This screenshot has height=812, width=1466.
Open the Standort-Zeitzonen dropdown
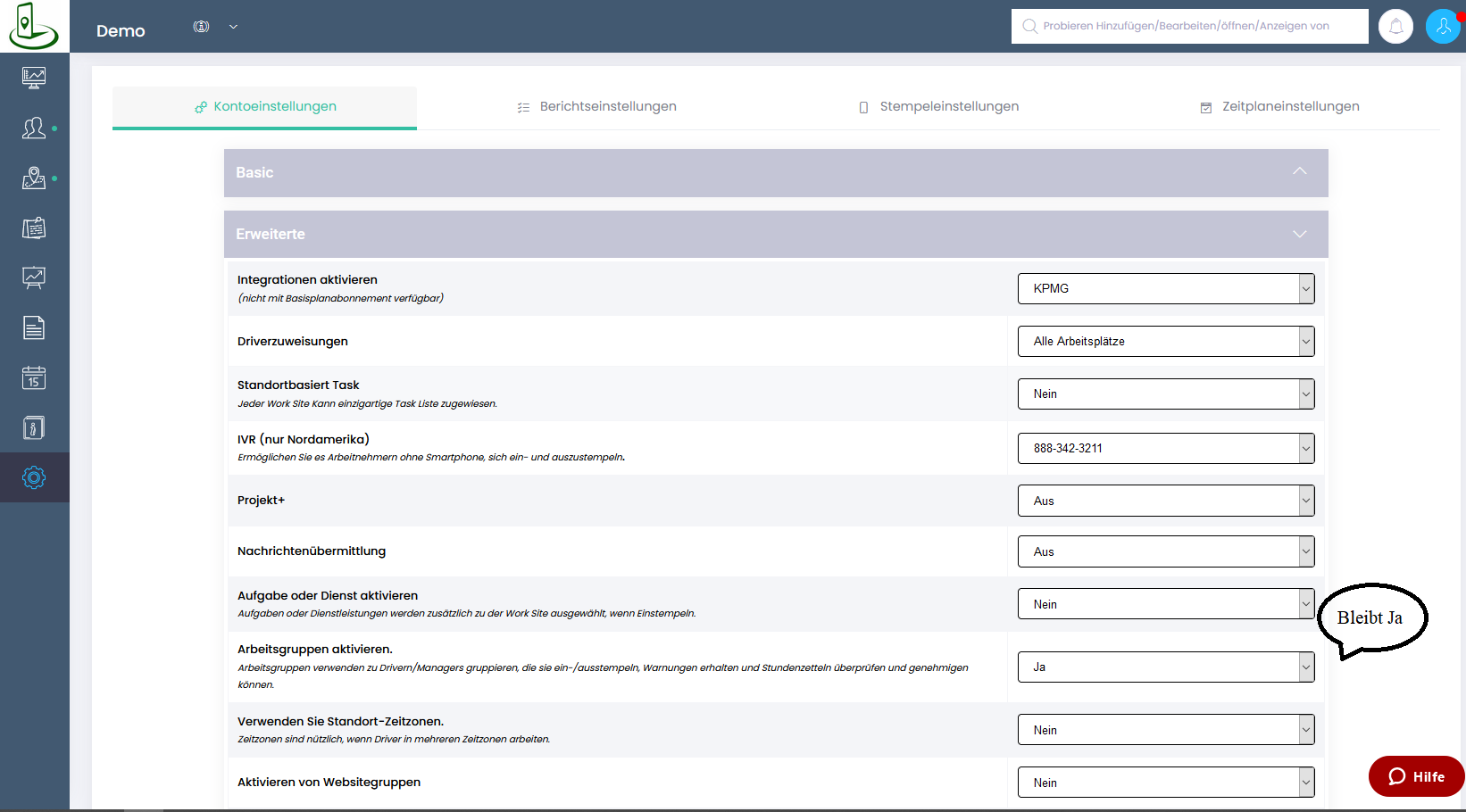1166,730
